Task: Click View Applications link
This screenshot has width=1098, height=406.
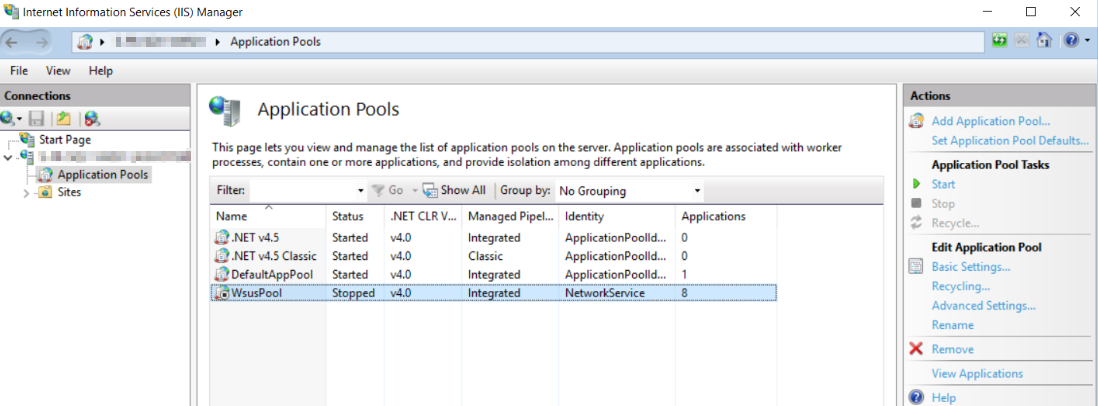Action: click(x=977, y=373)
